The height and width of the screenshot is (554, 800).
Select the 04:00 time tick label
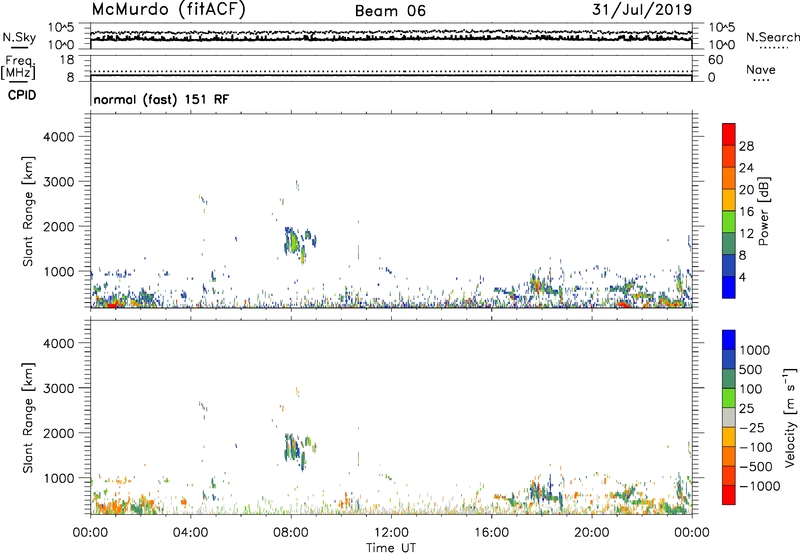190,533
